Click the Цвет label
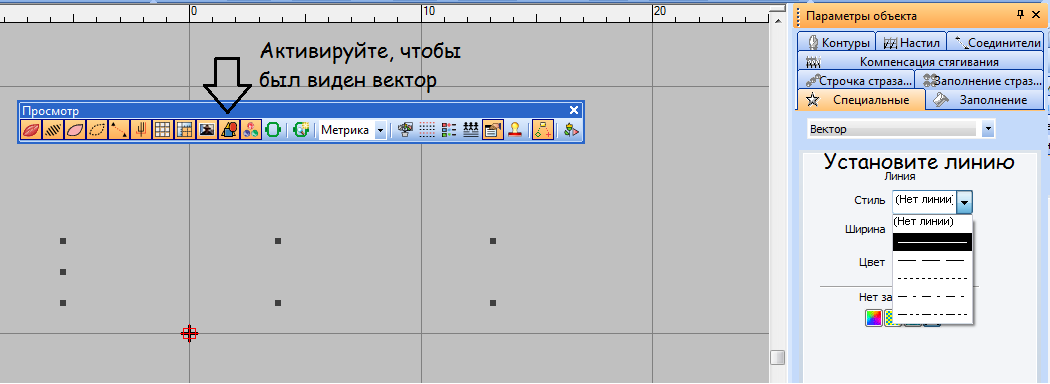Image resolution: width=1050 pixels, height=384 pixels. (872, 262)
